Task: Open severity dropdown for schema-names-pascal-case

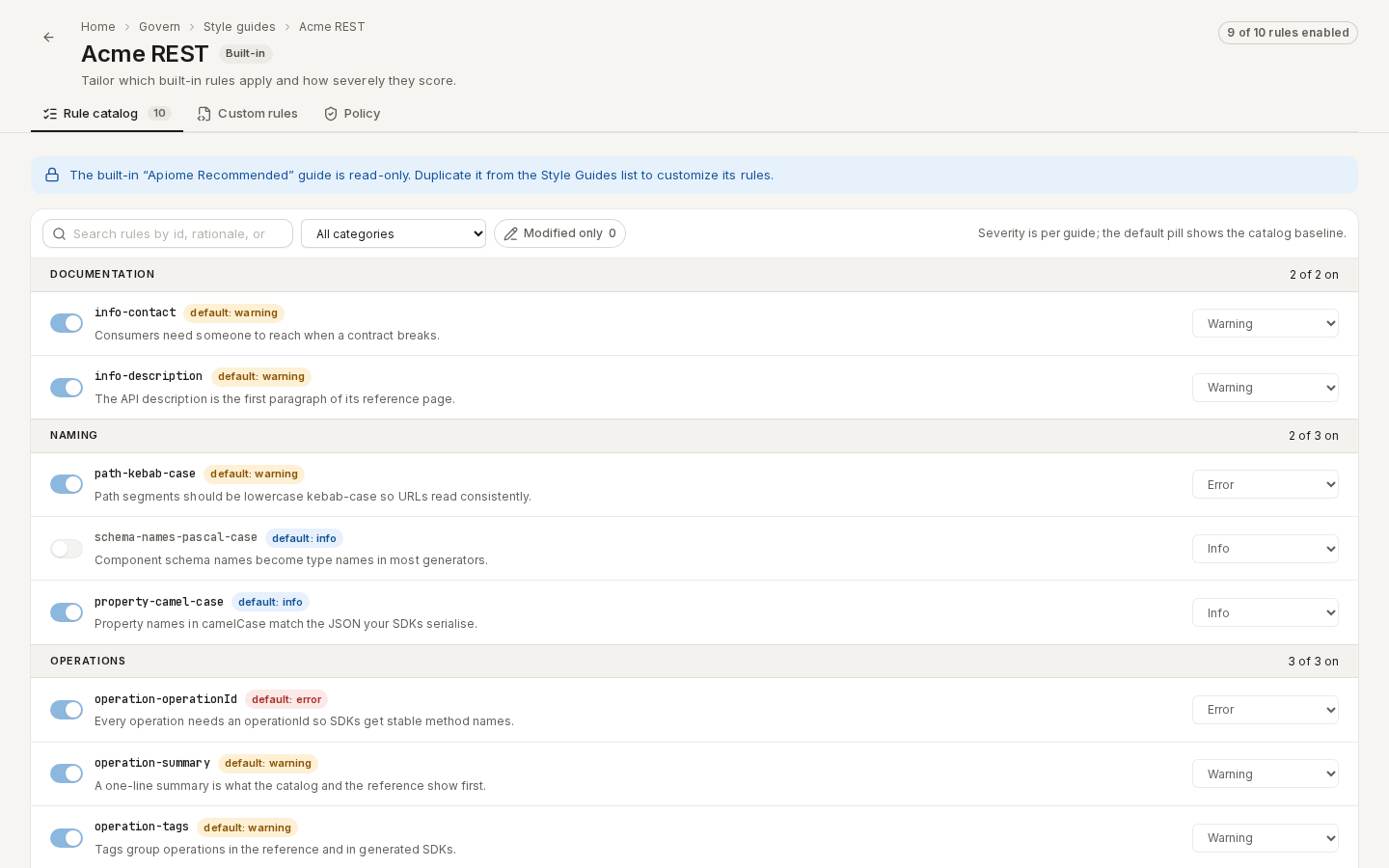Action: coord(1266,549)
